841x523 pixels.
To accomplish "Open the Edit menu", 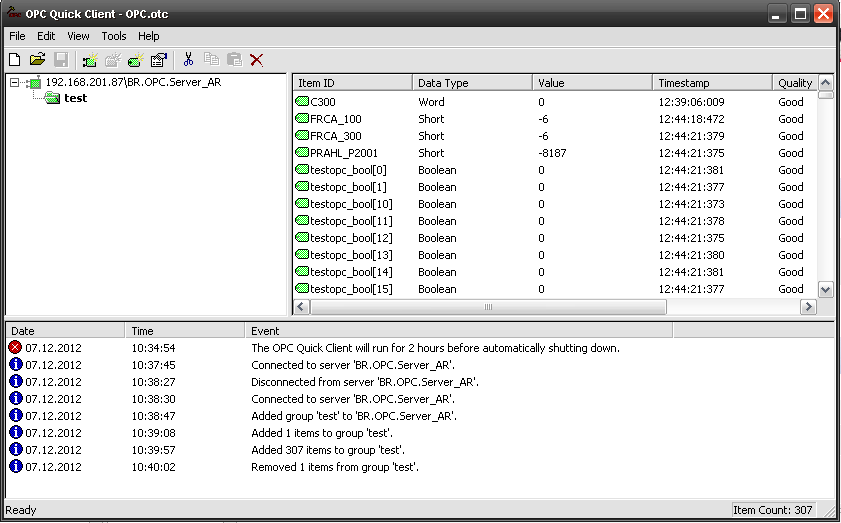I will [x=46, y=36].
